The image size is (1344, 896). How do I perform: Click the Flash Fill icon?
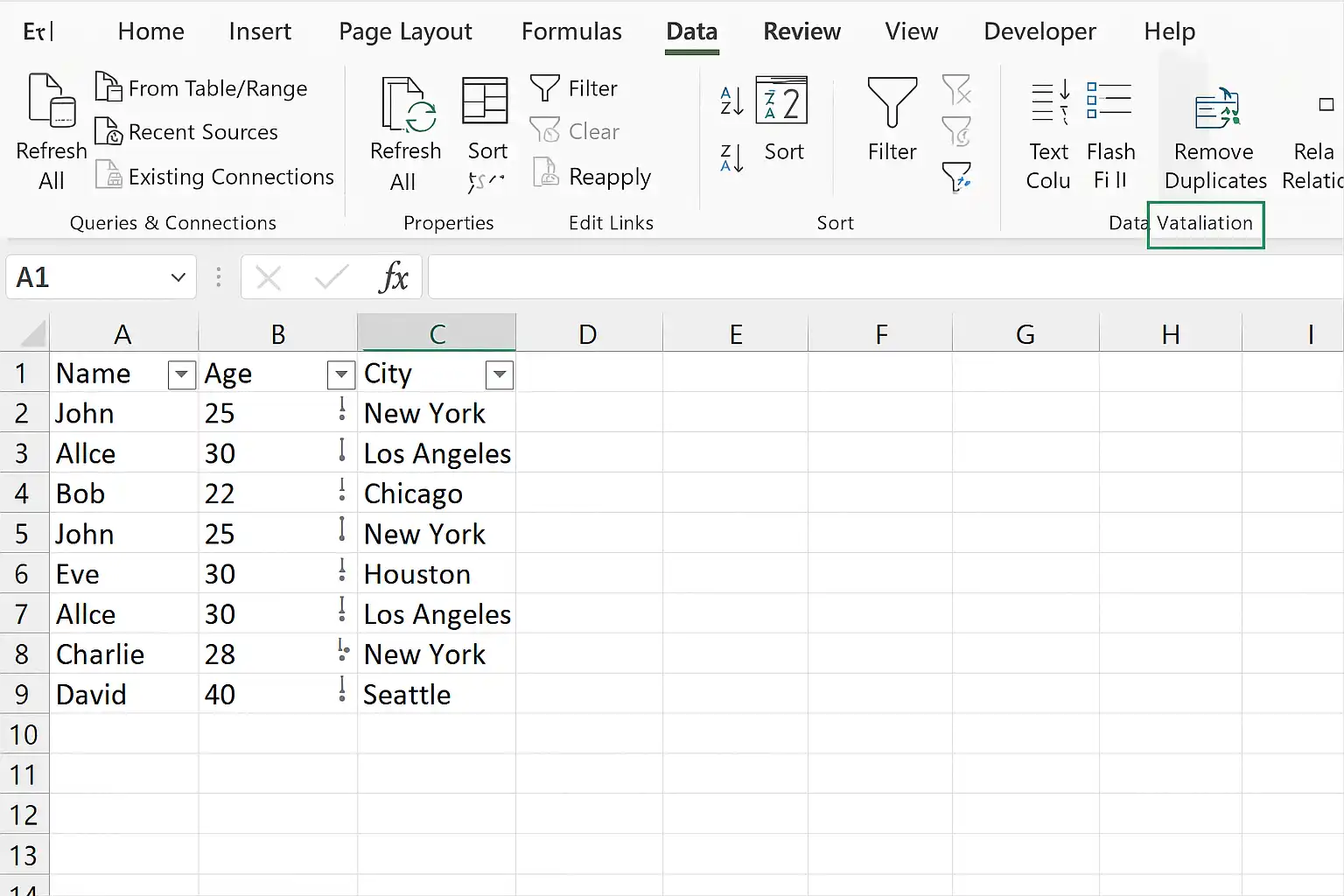click(x=1109, y=100)
